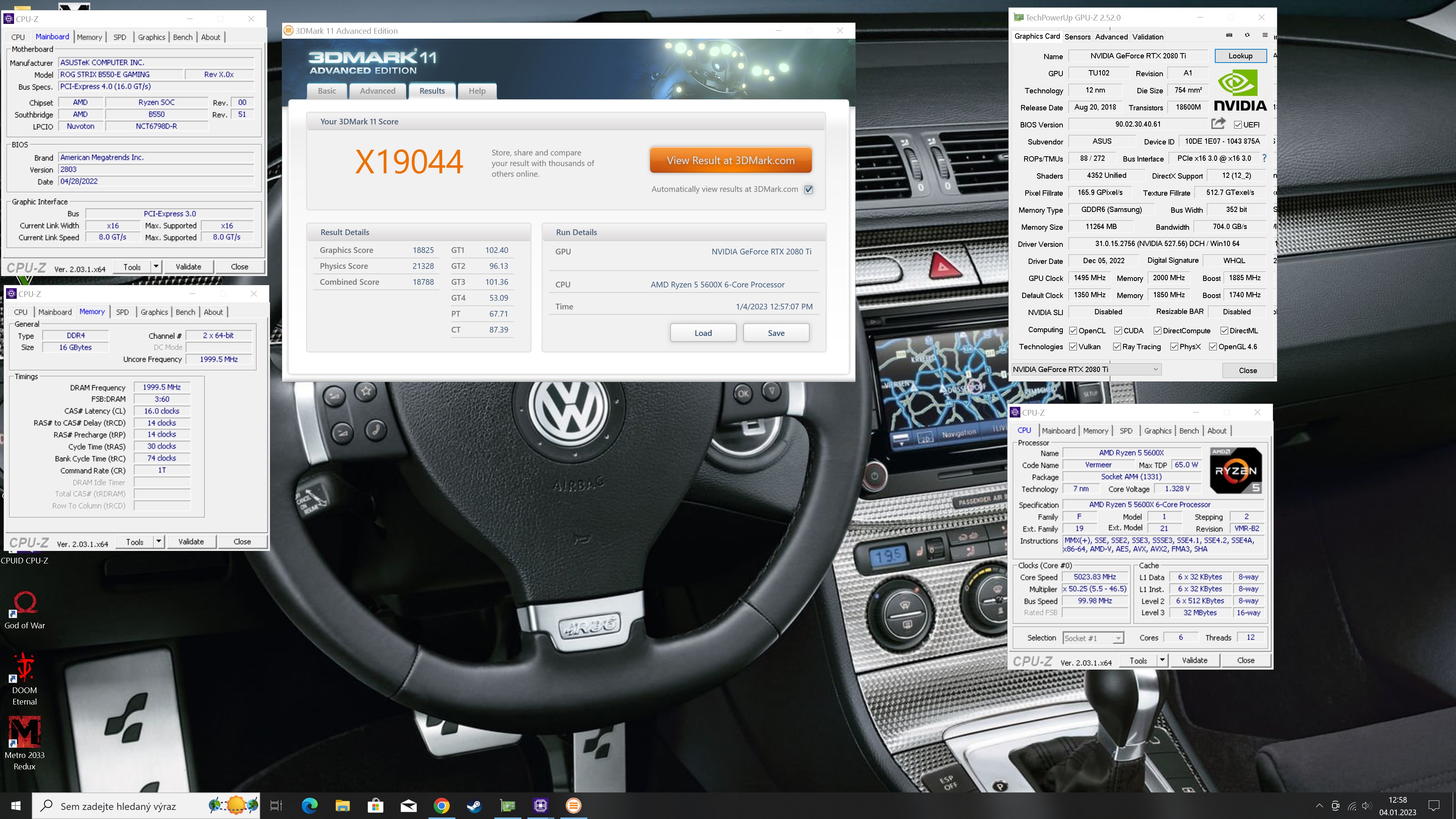Toggle the UEFI checkbox in GPU-Z

[1237, 125]
